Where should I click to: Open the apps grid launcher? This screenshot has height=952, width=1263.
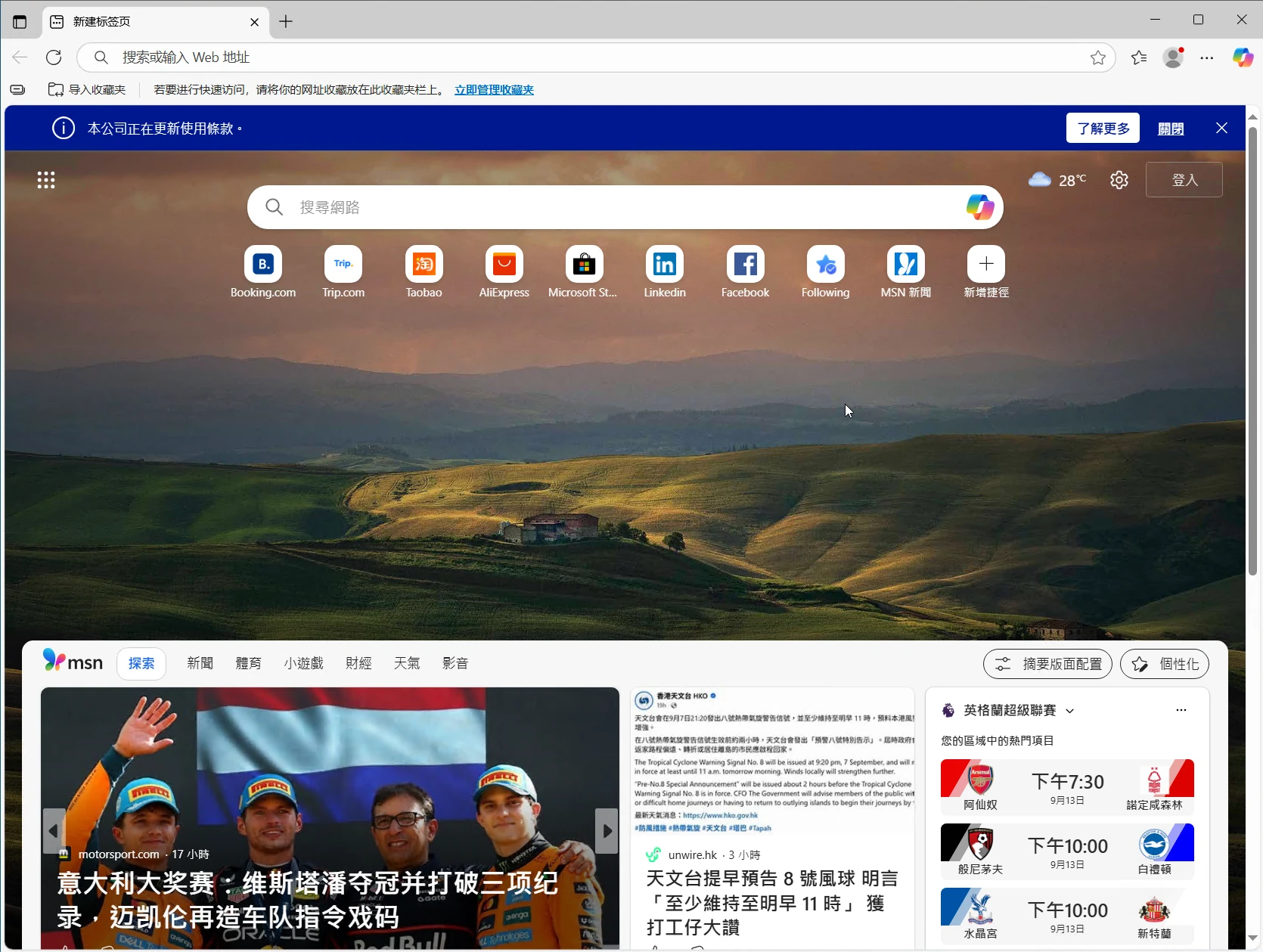tap(46, 180)
